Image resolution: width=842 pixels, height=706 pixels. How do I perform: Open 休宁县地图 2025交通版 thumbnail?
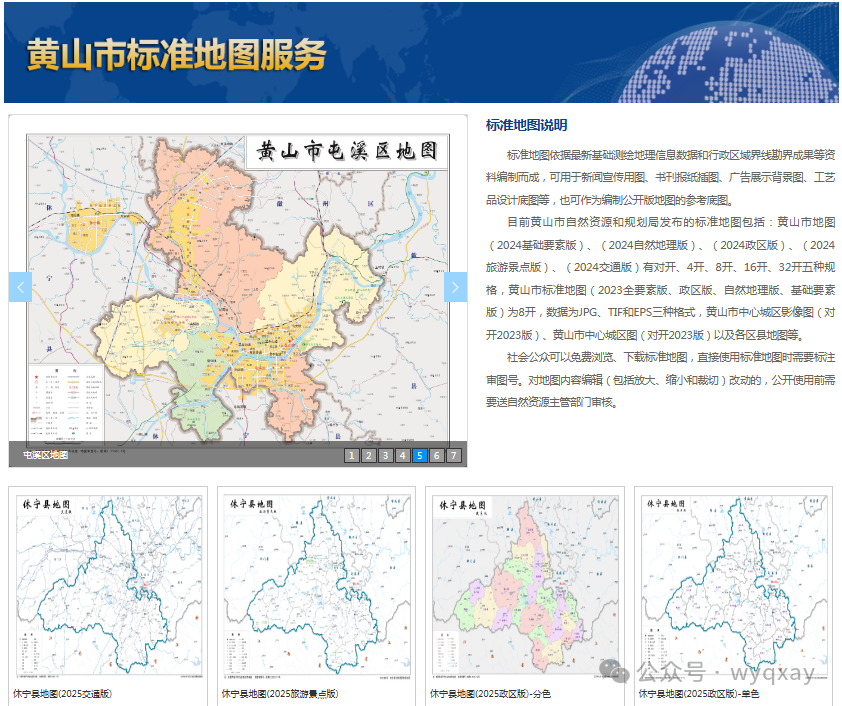pyautogui.click(x=109, y=586)
